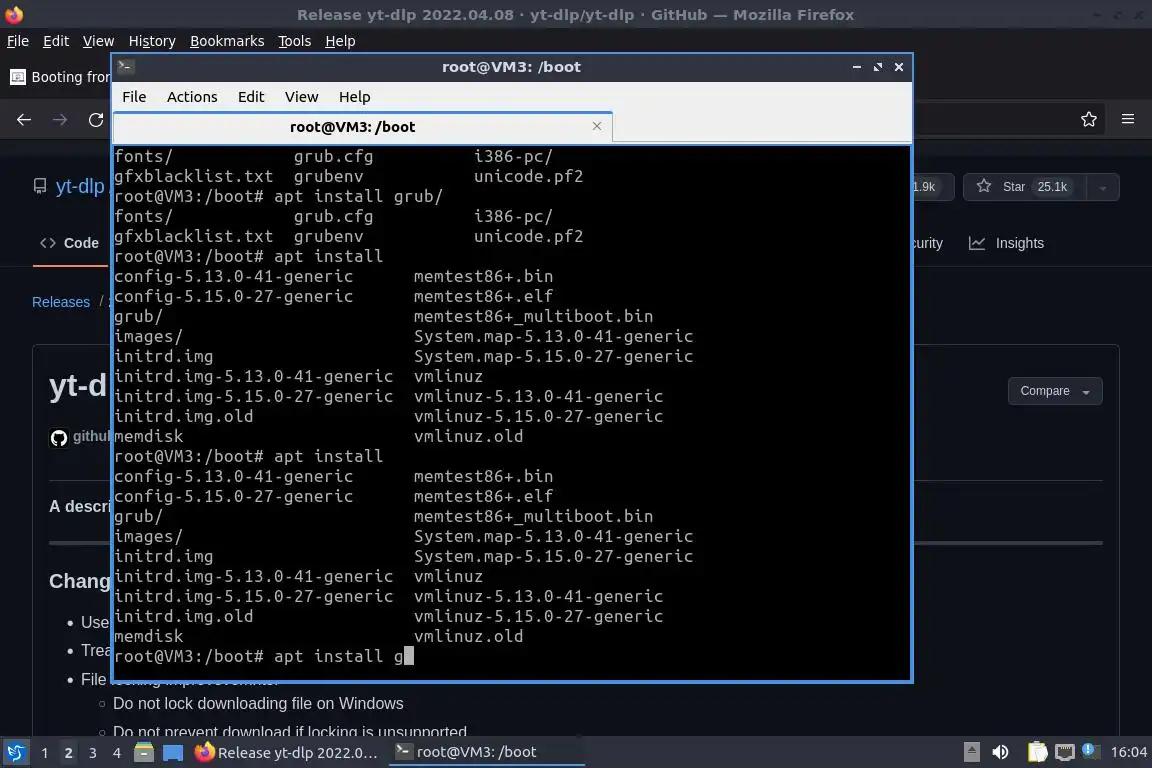Viewport: 1152px width, 768px height.
Task: Click the Firefox icon in the taskbar
Action: (x=204, y=752)
